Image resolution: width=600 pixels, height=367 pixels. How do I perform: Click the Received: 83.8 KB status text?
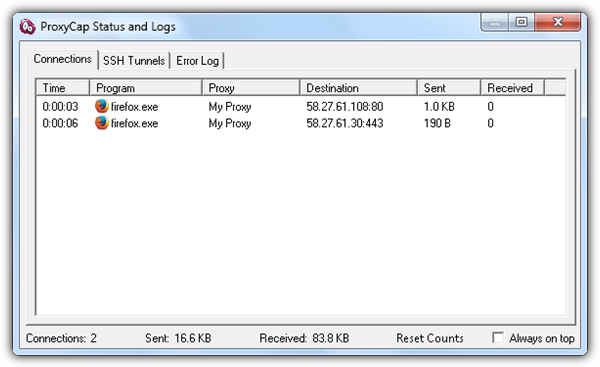[304, 338]
